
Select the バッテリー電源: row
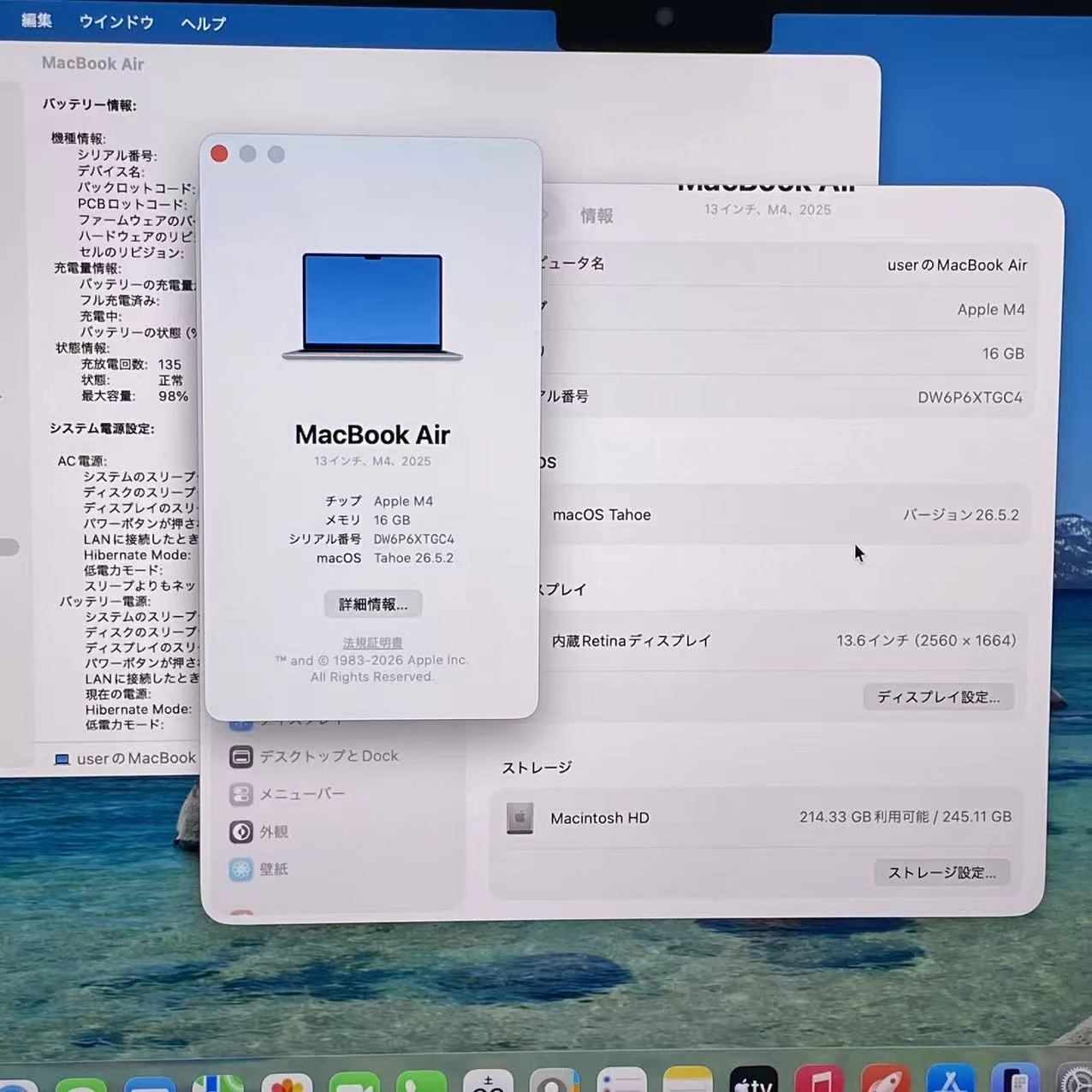point(104,602)
